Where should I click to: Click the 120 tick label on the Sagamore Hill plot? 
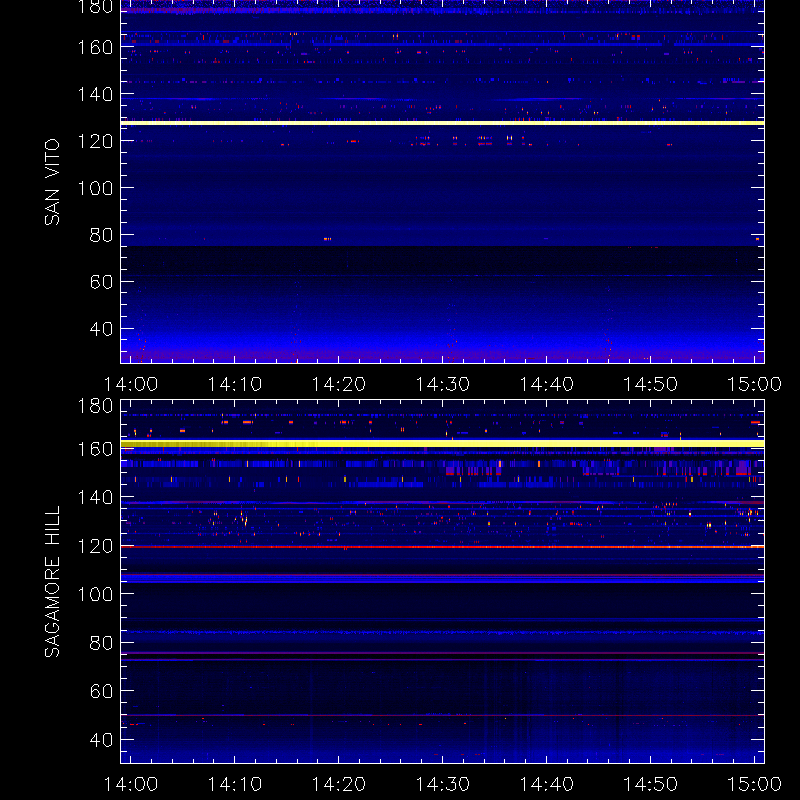click(x=95, y=546)
